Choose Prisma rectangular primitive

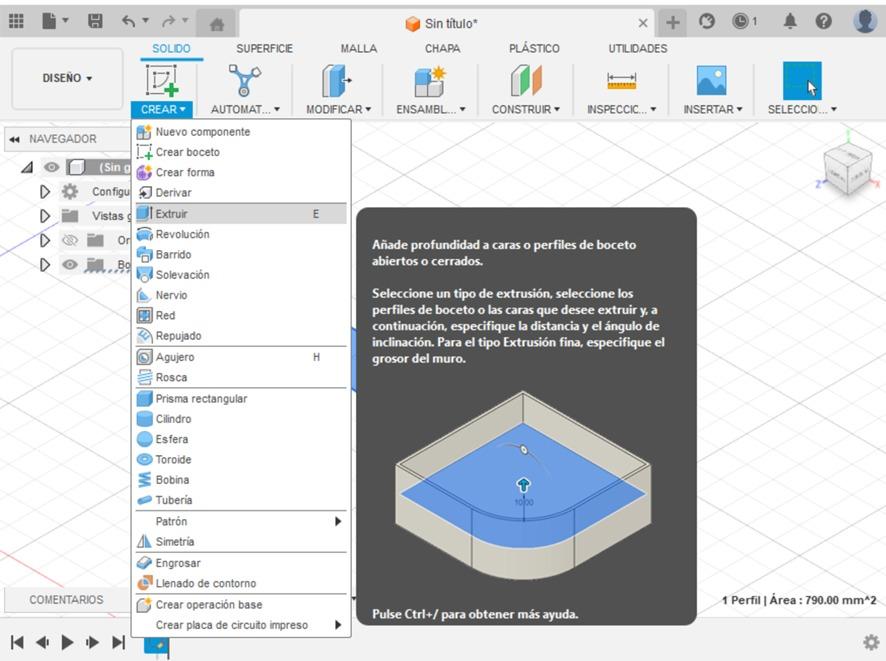point(241,398)
